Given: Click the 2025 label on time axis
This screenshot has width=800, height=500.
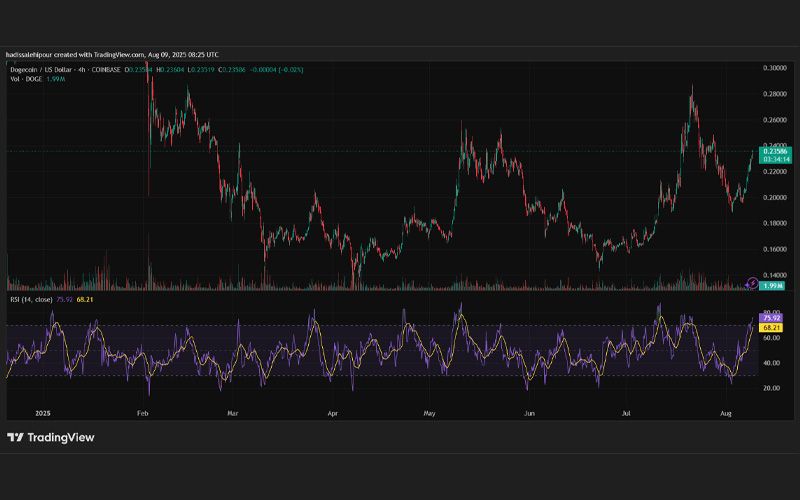Looking at the screenshot, I should [x=43, y=413].
